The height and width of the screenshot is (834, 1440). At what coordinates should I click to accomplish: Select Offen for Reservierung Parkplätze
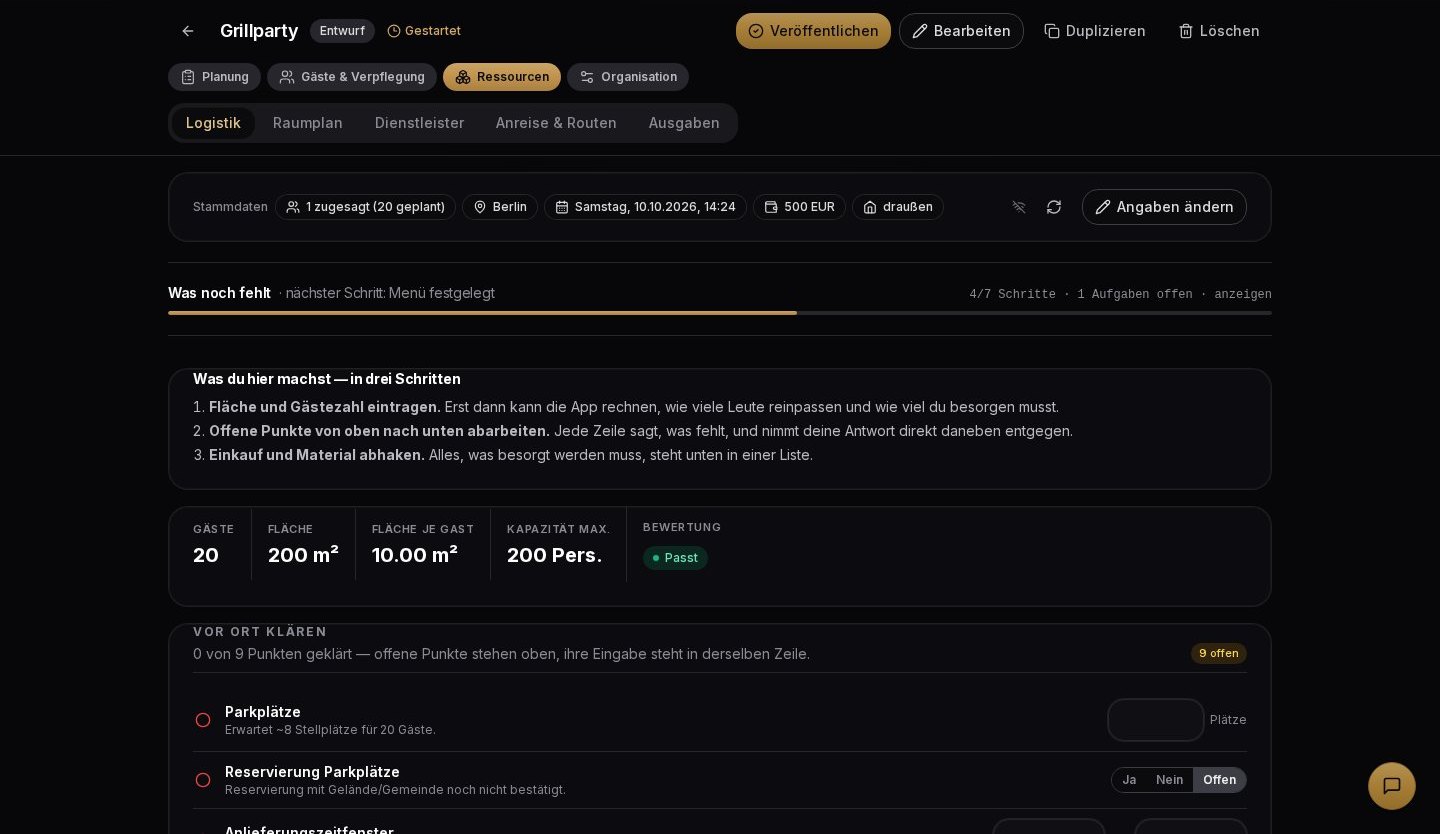click(1219, 780)
